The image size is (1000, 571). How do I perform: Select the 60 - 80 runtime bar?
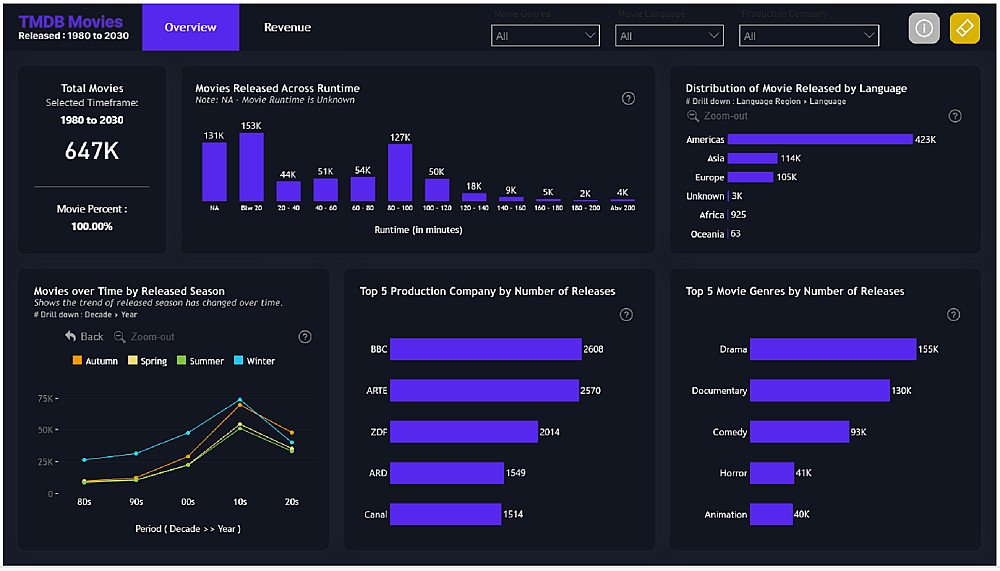coord(363,189)
